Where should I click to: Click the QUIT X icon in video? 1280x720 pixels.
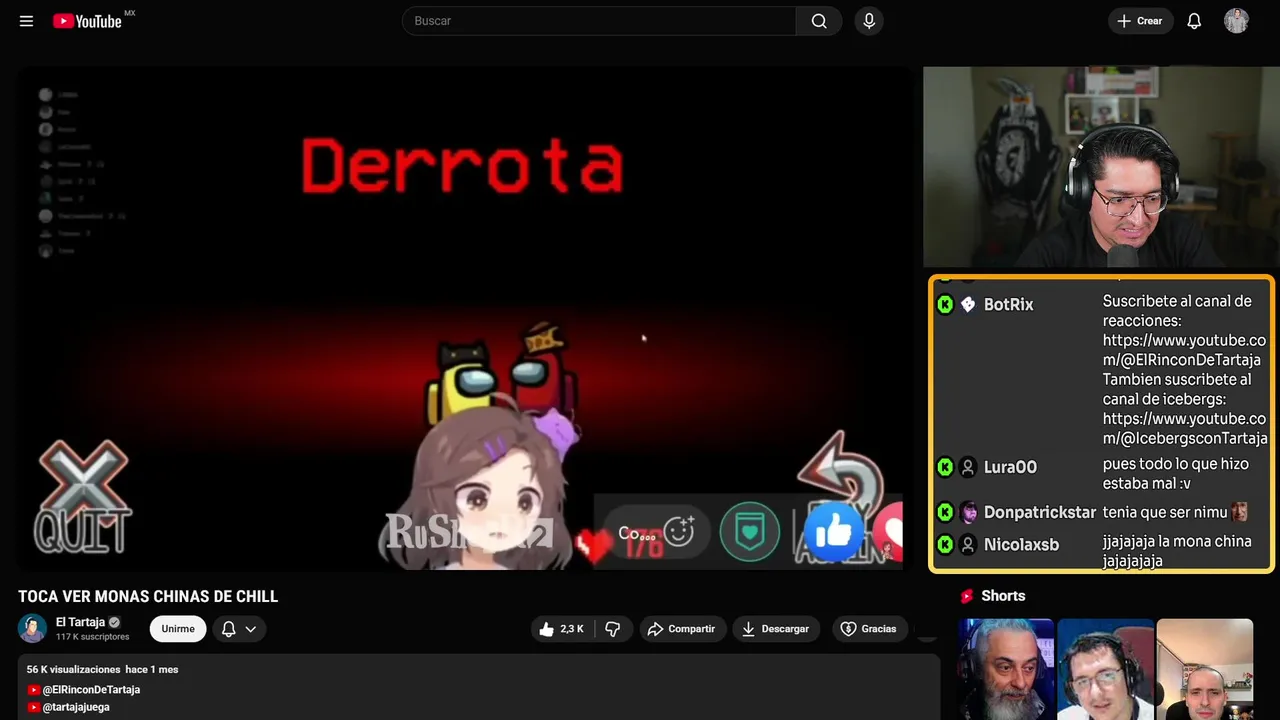click(83, 497)
